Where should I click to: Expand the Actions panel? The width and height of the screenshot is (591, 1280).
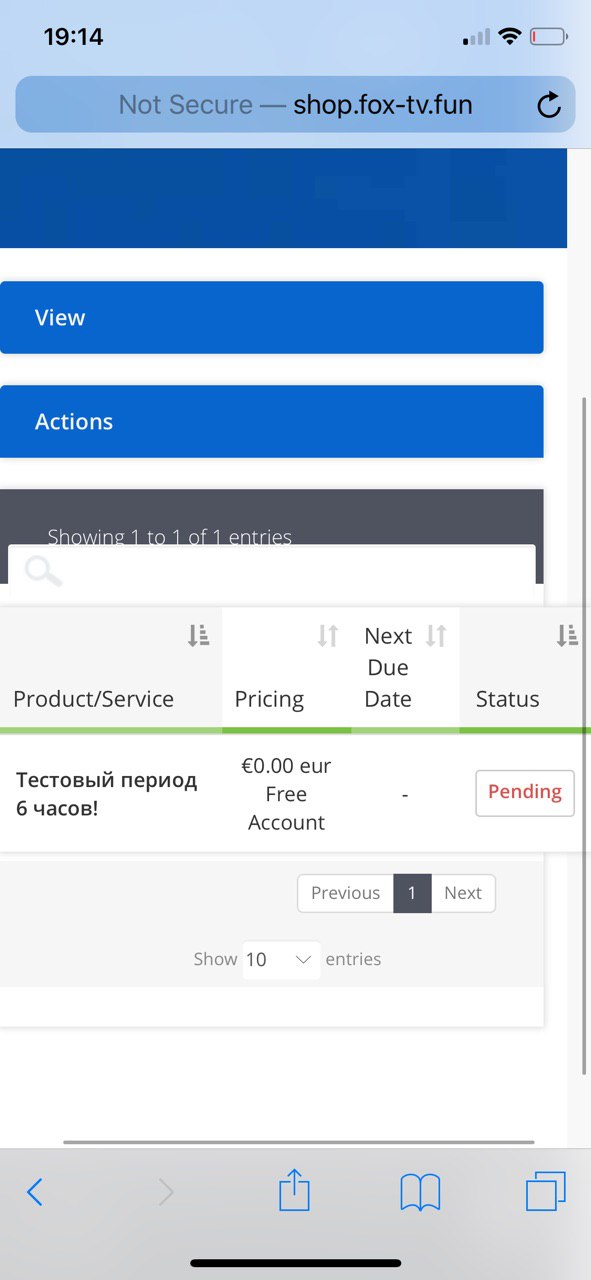(x=272, y=422)
